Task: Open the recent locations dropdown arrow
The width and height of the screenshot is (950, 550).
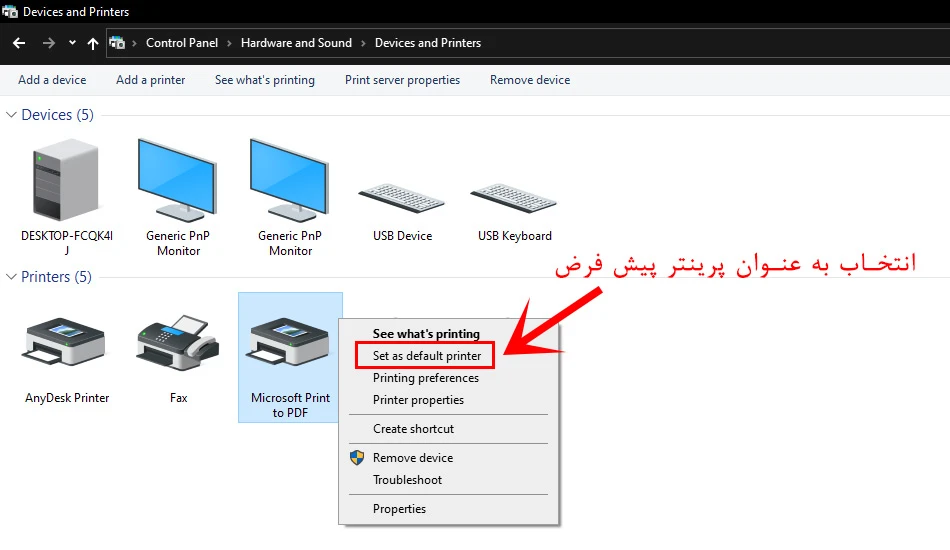Action: coord(72,42)
